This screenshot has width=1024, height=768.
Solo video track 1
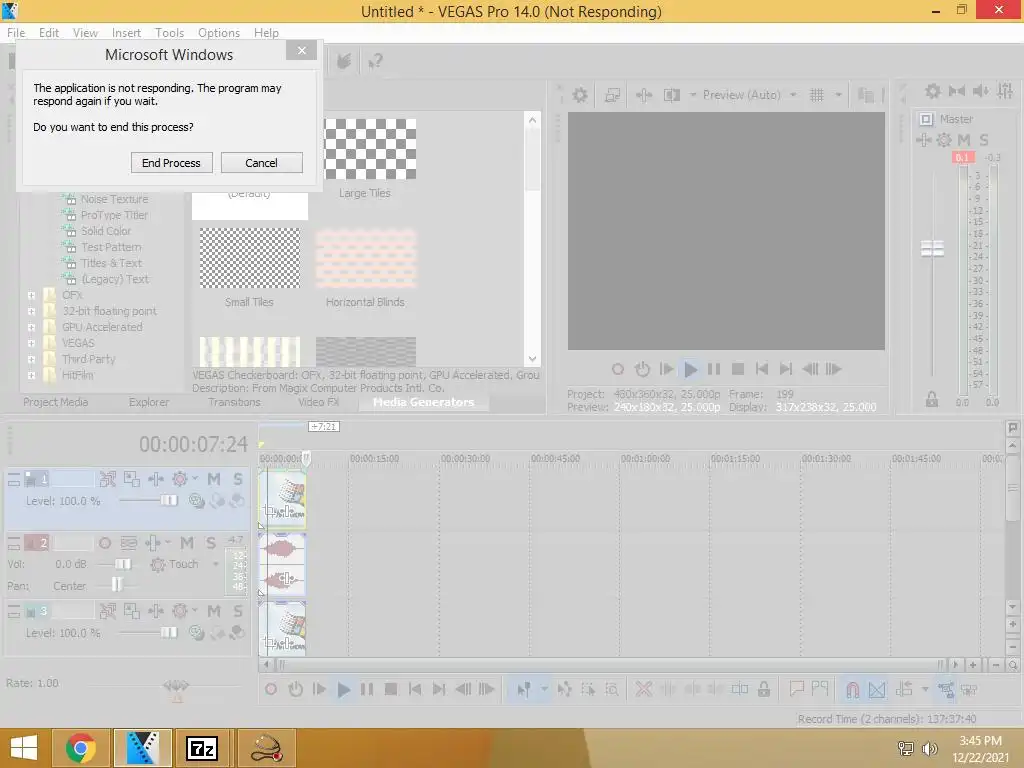[x=238, y=479]
